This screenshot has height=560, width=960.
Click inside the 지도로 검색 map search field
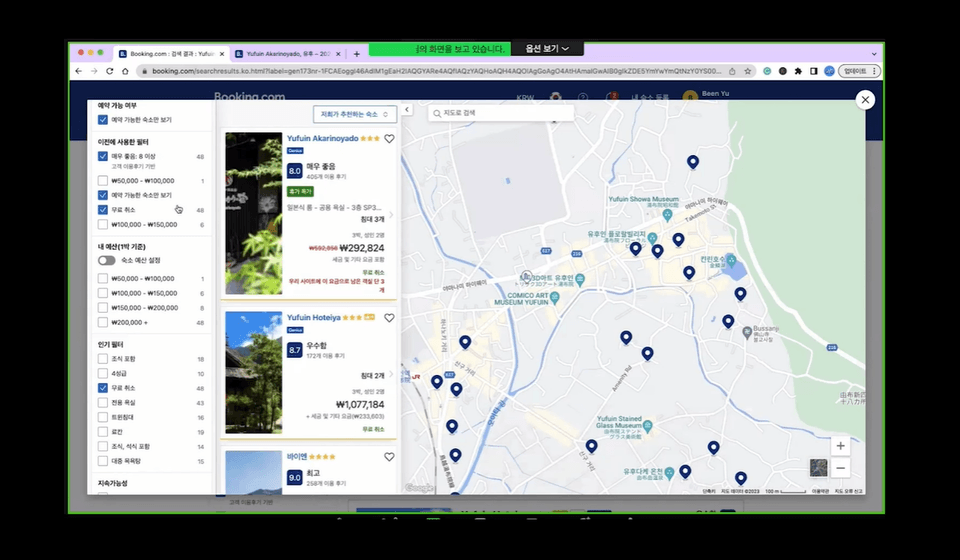pyautogui.click(x=501, y=113)
